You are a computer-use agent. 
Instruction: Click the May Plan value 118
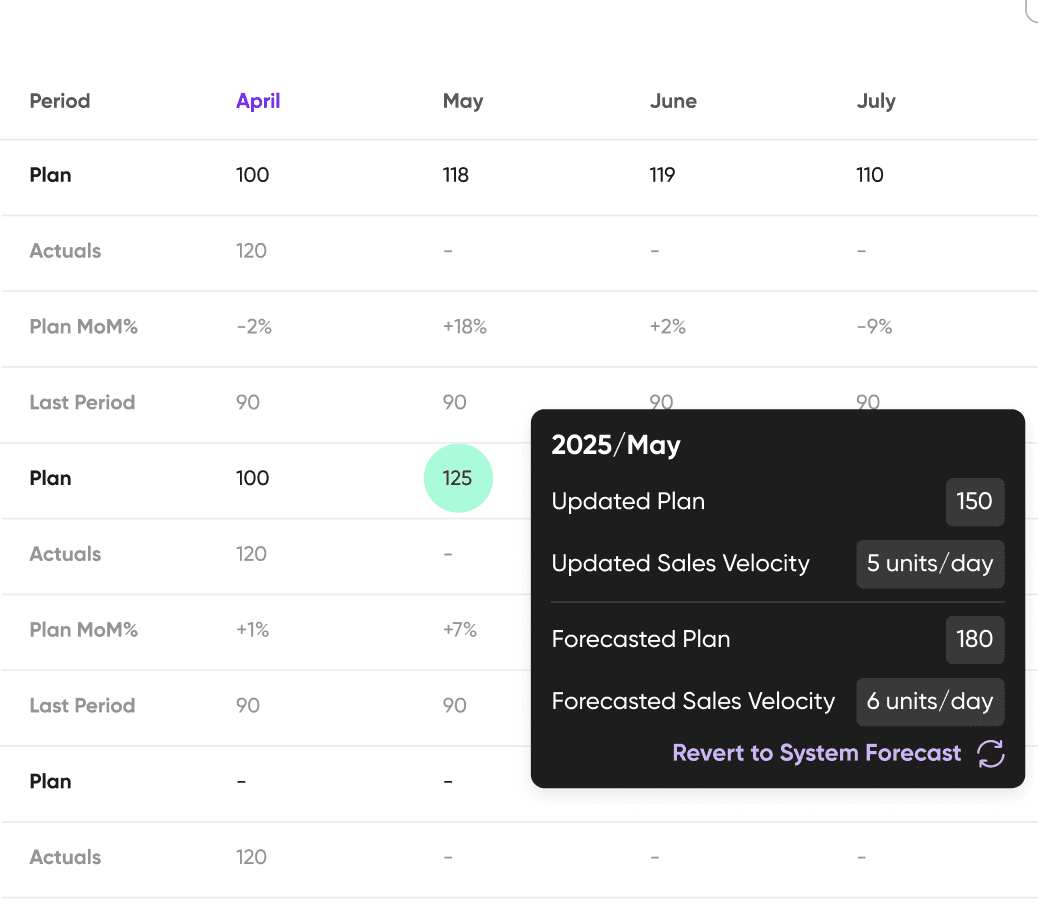pyautogui.click(x=455, y=175)
